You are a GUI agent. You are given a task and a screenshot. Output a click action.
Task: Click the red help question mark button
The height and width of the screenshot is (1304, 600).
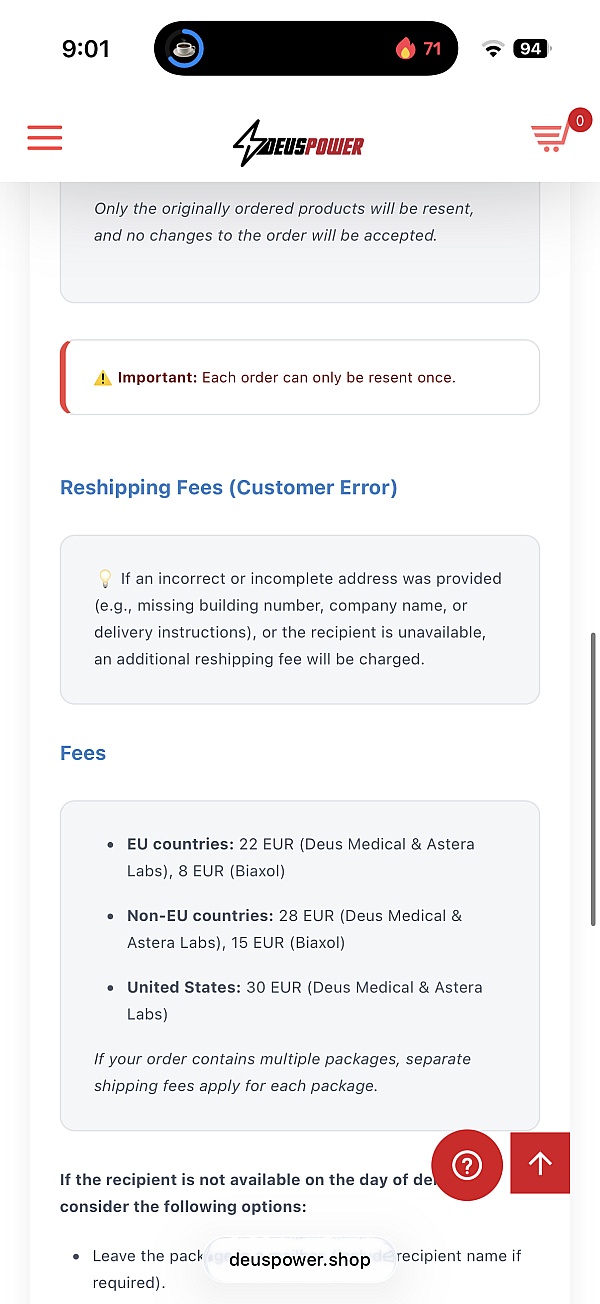tap(467, 1165)
